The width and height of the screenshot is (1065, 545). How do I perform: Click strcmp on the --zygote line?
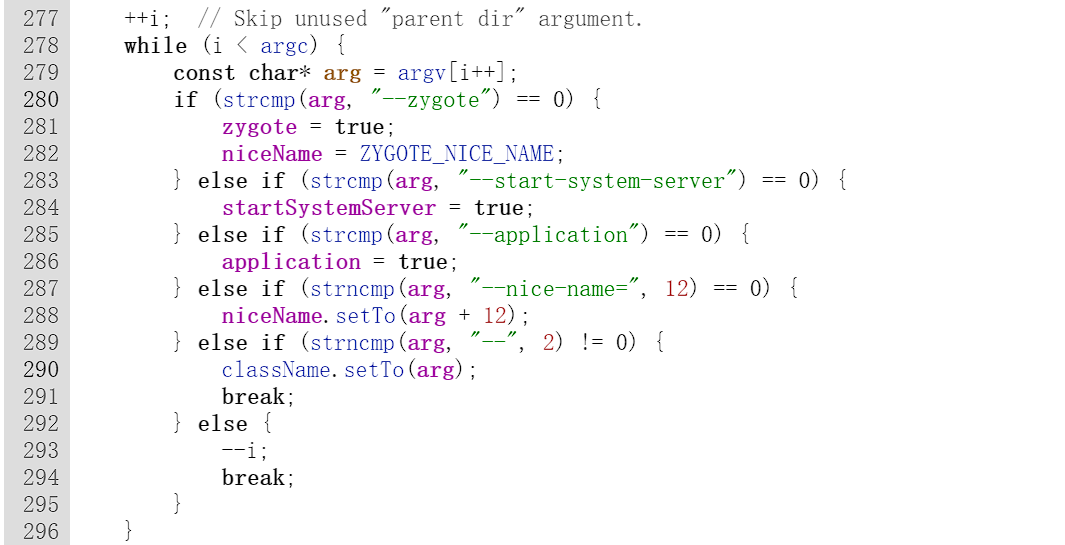259,101
